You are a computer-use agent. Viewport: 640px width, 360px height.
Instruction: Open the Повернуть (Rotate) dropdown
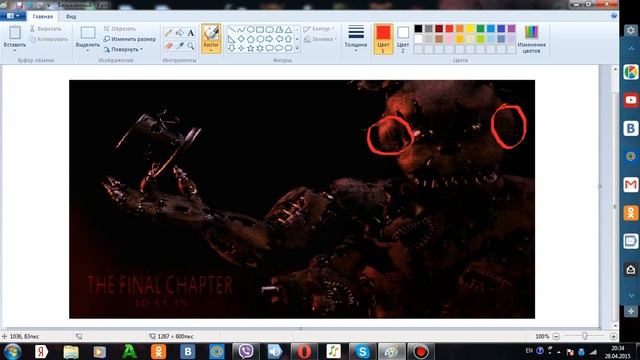point(124,49)
